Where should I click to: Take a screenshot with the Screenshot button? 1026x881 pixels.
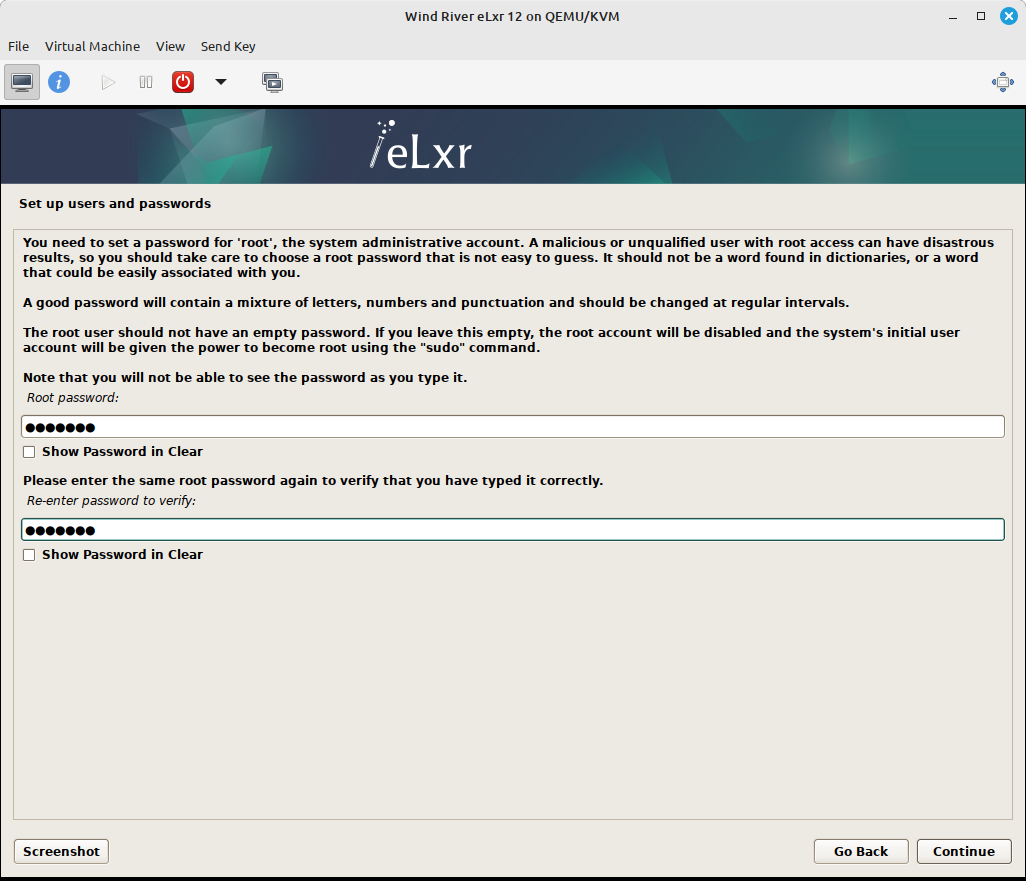point(60,851)
